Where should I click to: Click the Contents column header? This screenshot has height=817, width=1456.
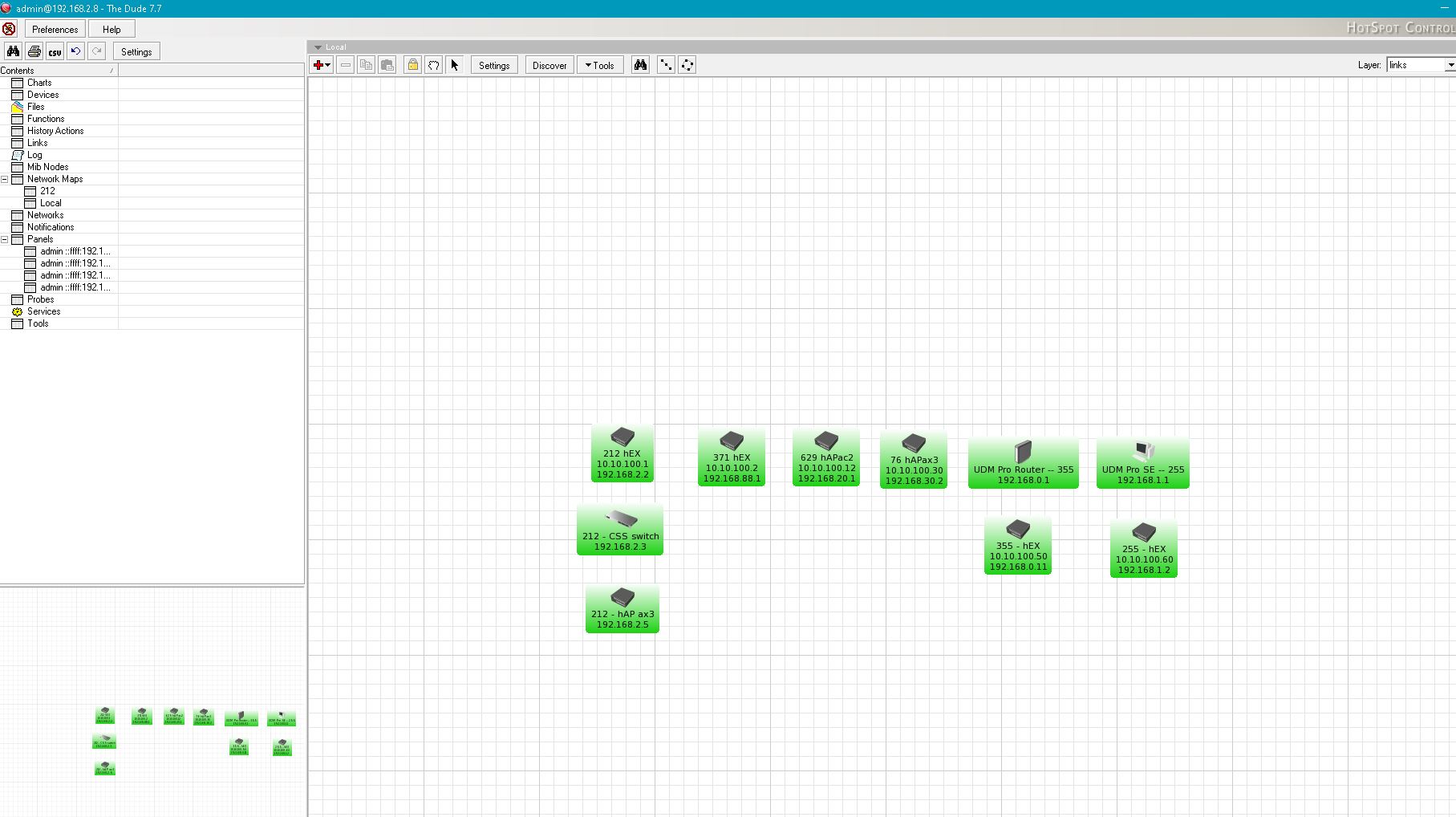coord(59,71)
